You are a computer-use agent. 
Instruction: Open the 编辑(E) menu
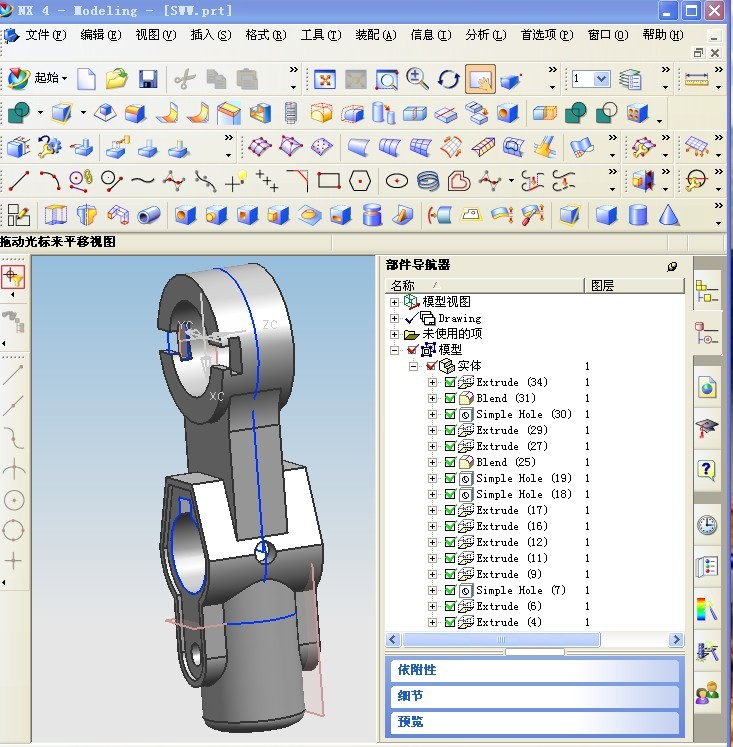pyautogui.click(x=100, y=35)
